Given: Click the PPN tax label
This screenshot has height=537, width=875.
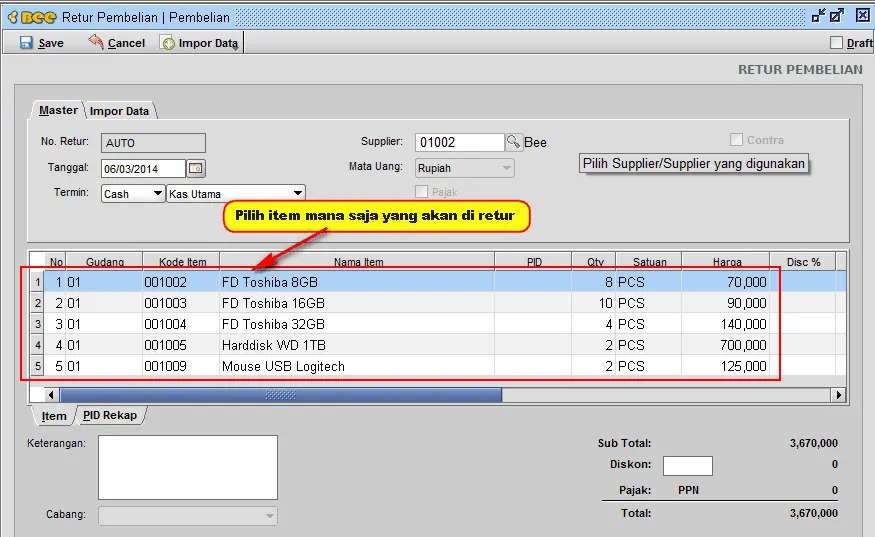Looking at the screenshot, I should (x=688, y=490).
